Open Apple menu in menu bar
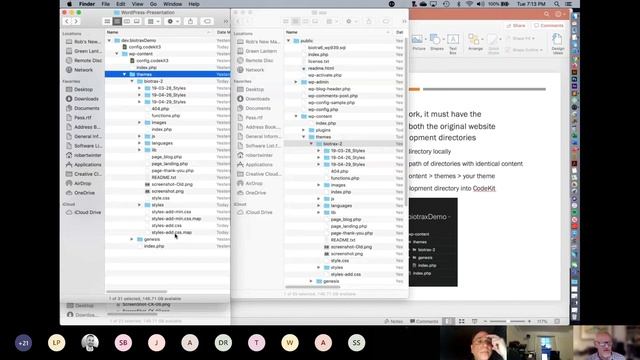The height and width of the screenshot is (360, 640). [x=69, y=4]
